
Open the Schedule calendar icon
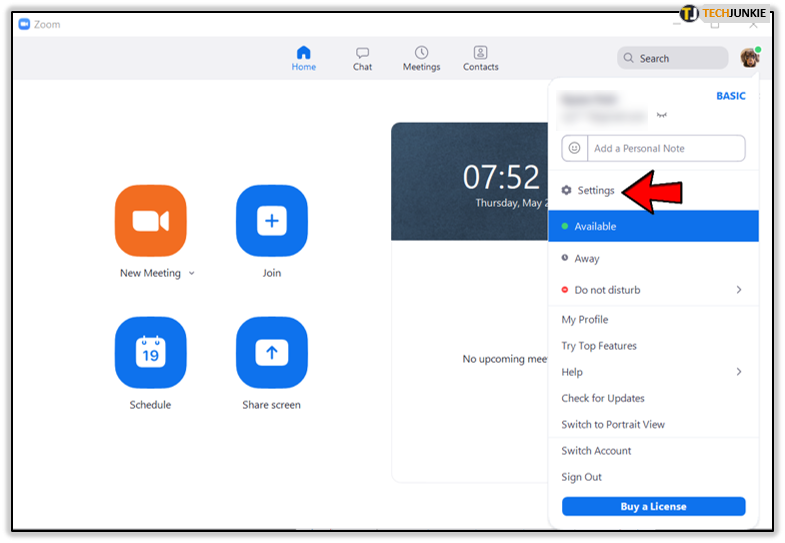pyautogui.click(x=150, y=352)
